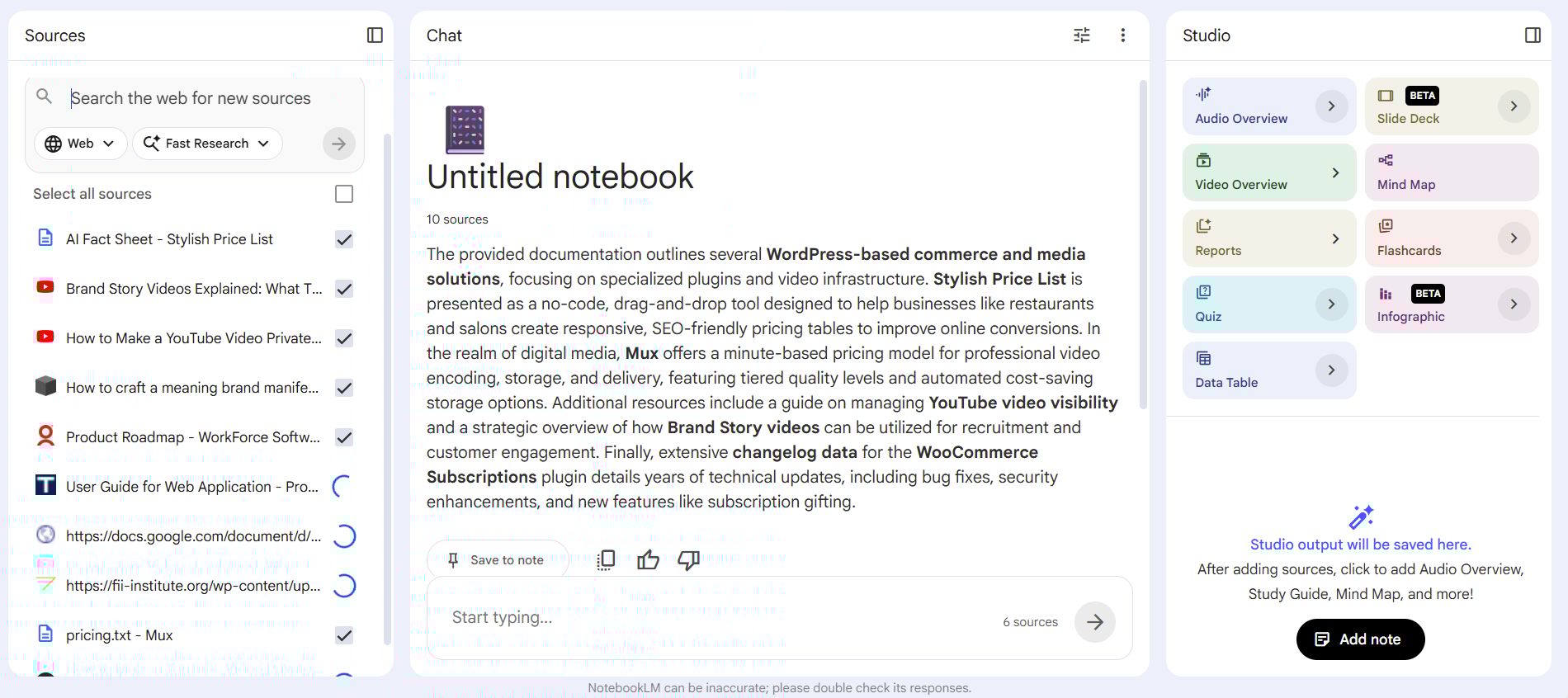Click the Sources list vertical scrollbar
This screenshot has height=698, width=1568.
pyautogui.click(x=387, y=388)
